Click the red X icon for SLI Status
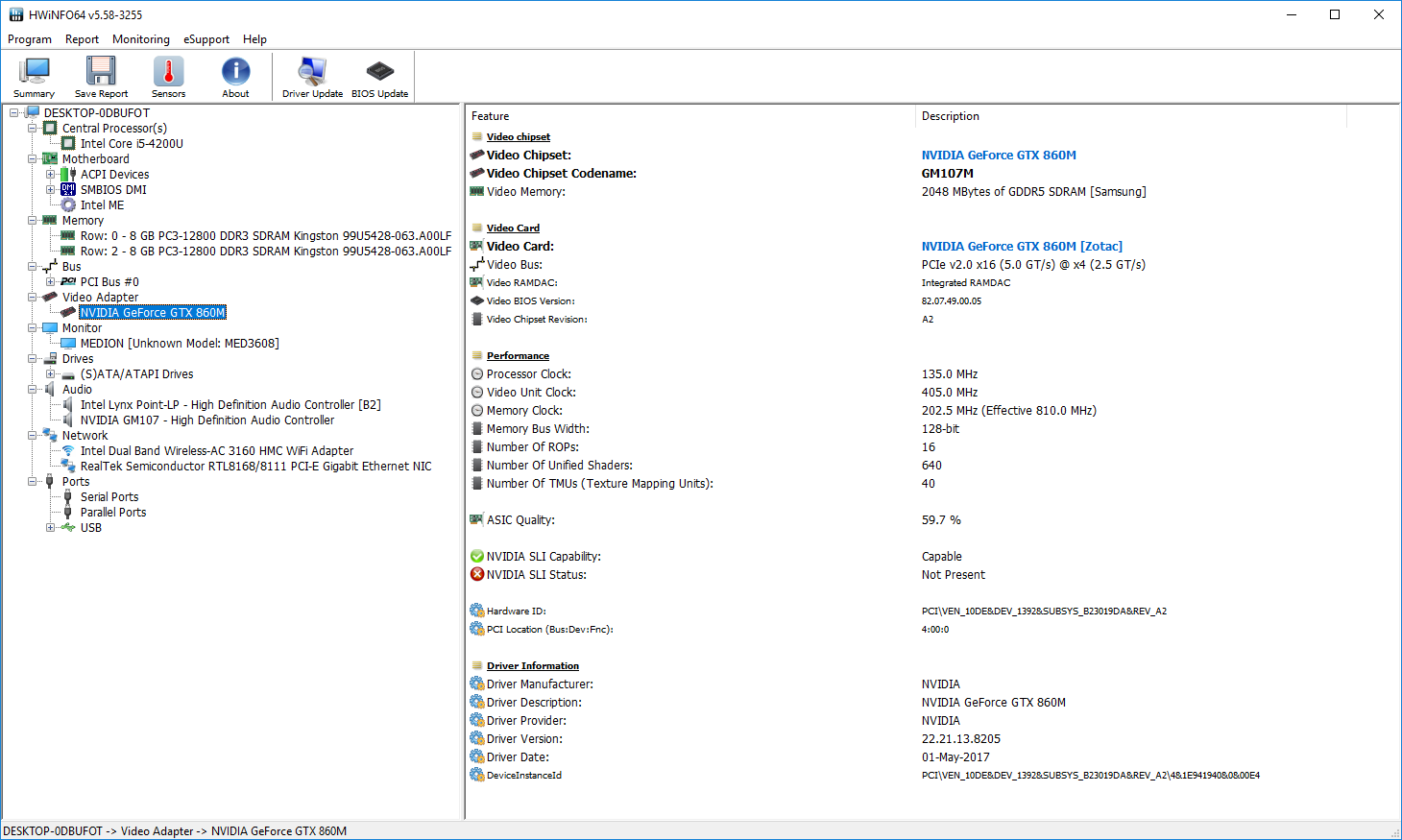The height and width of the screenshot is (840, 1402). tap(476, 574)
